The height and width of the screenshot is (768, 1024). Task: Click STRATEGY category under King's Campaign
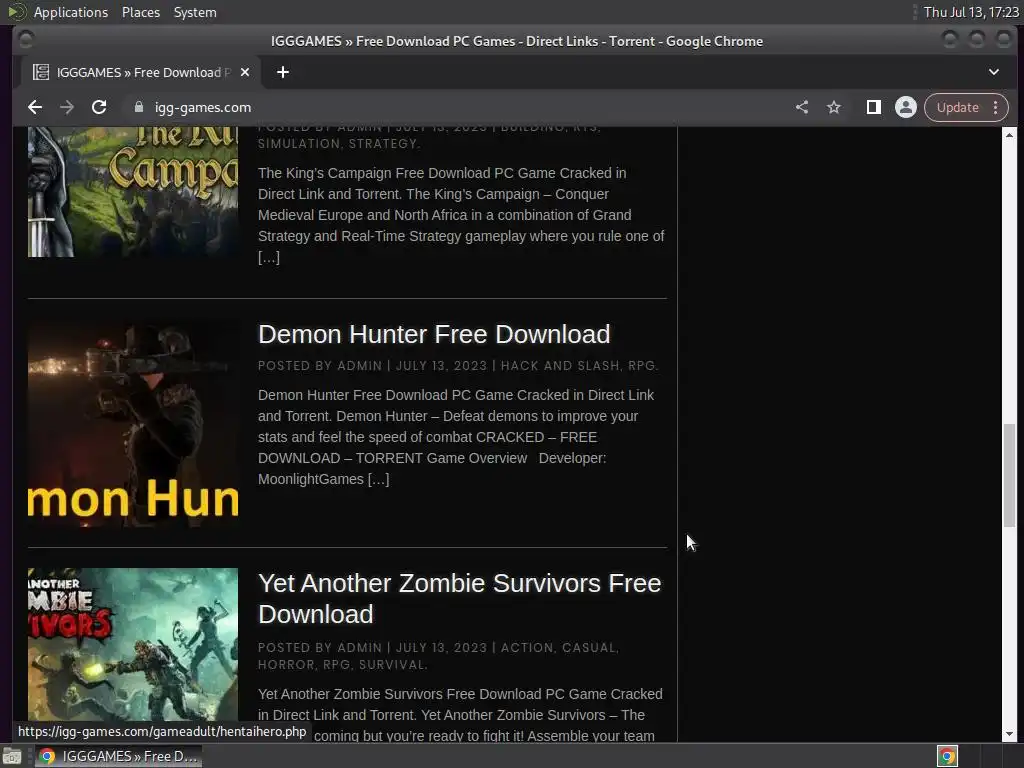point(383,144)
